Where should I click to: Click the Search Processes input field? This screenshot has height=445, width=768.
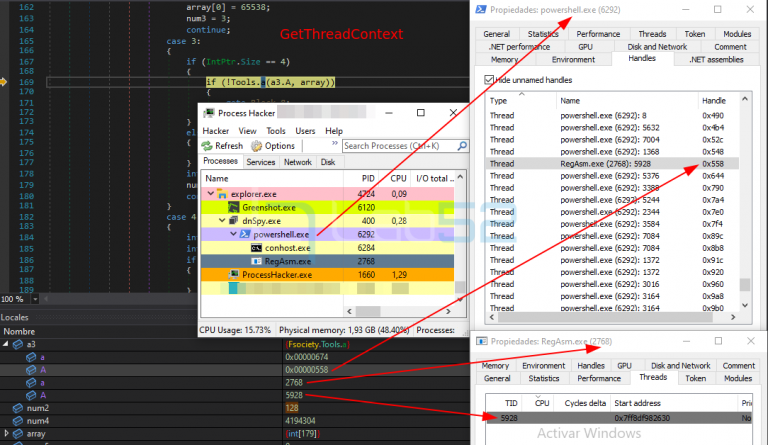pos(396,146)
